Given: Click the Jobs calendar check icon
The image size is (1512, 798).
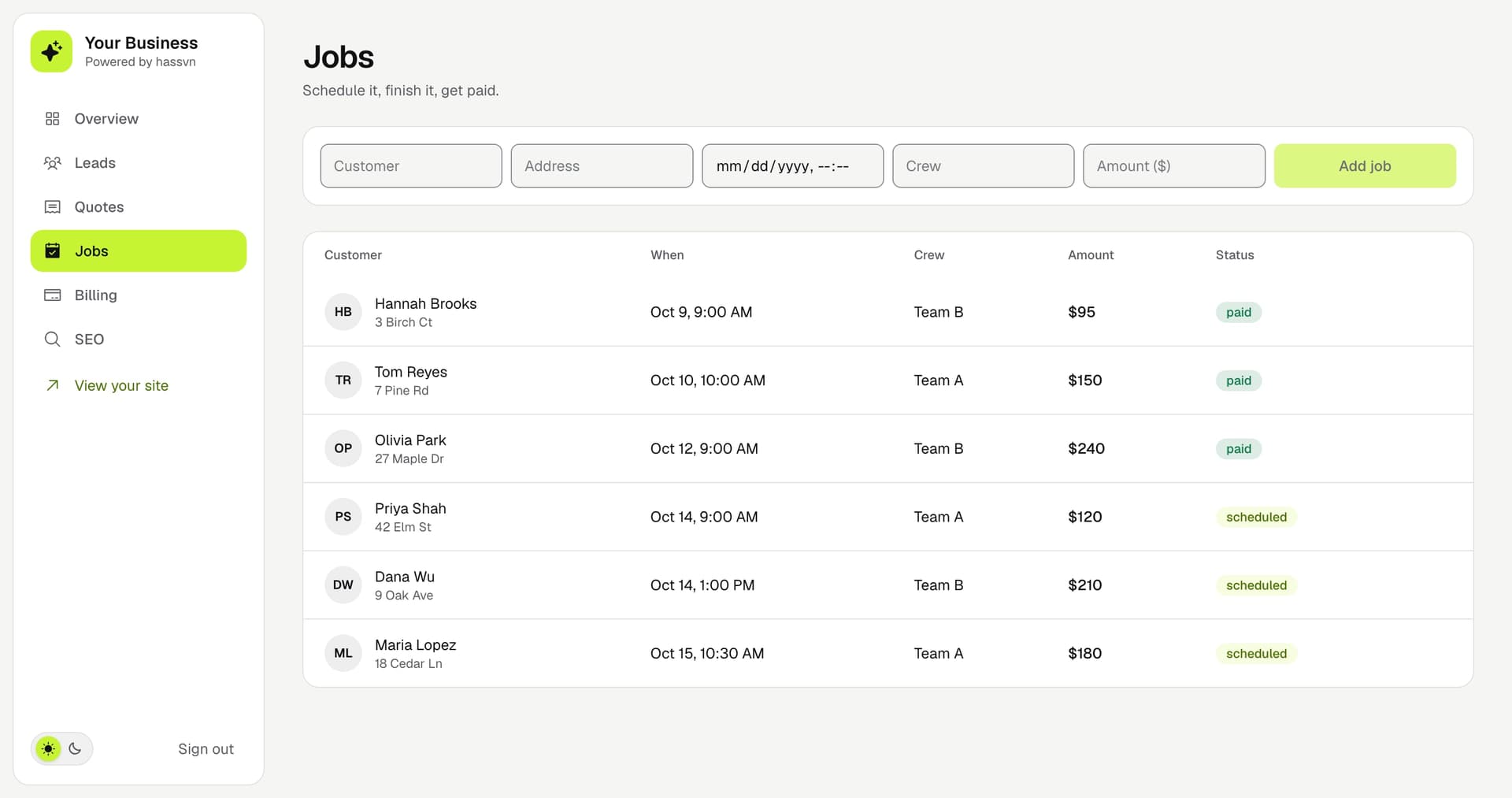Looking at the screenshot, I should tap(53, 251).
